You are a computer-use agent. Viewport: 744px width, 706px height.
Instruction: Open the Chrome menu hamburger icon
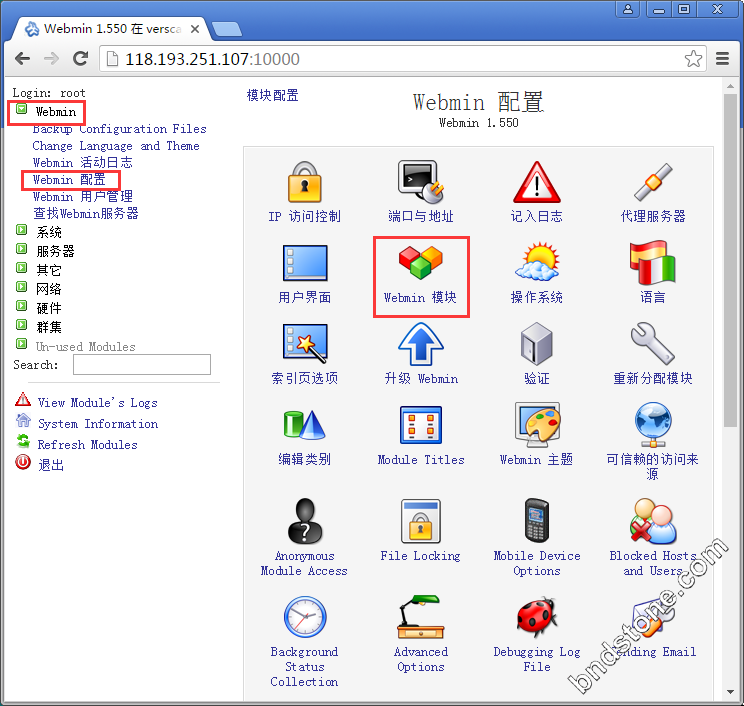[x=722, y=59]
